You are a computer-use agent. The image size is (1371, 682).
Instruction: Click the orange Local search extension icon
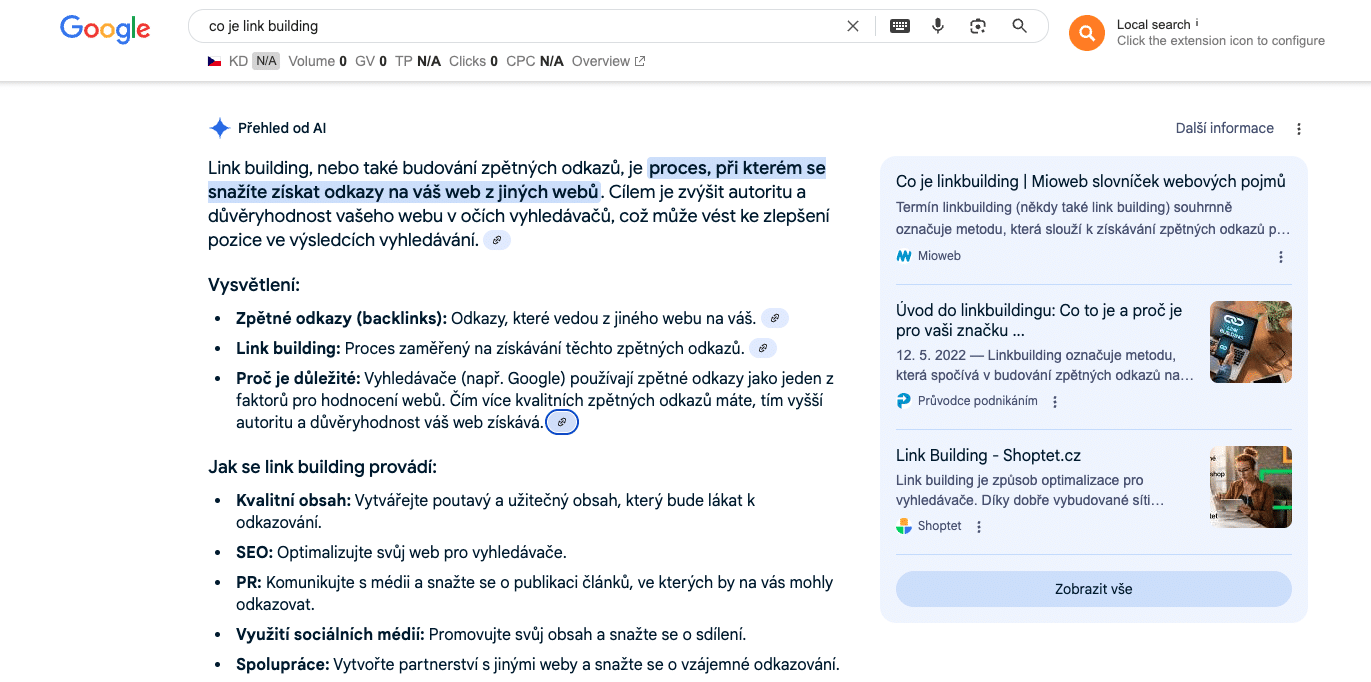pos(1086,33)
